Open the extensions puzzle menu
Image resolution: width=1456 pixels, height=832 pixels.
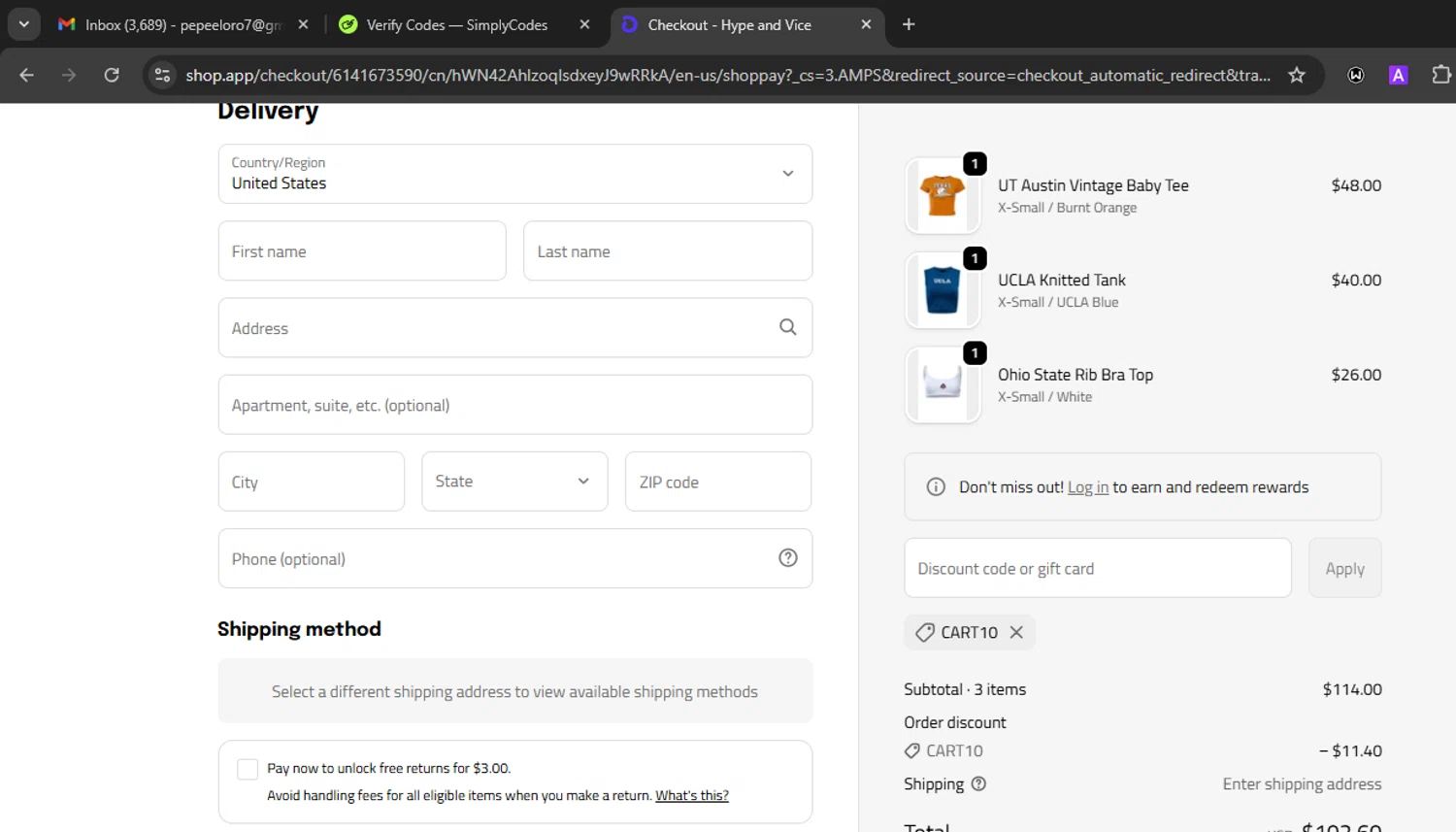[x=1441, y=75]
